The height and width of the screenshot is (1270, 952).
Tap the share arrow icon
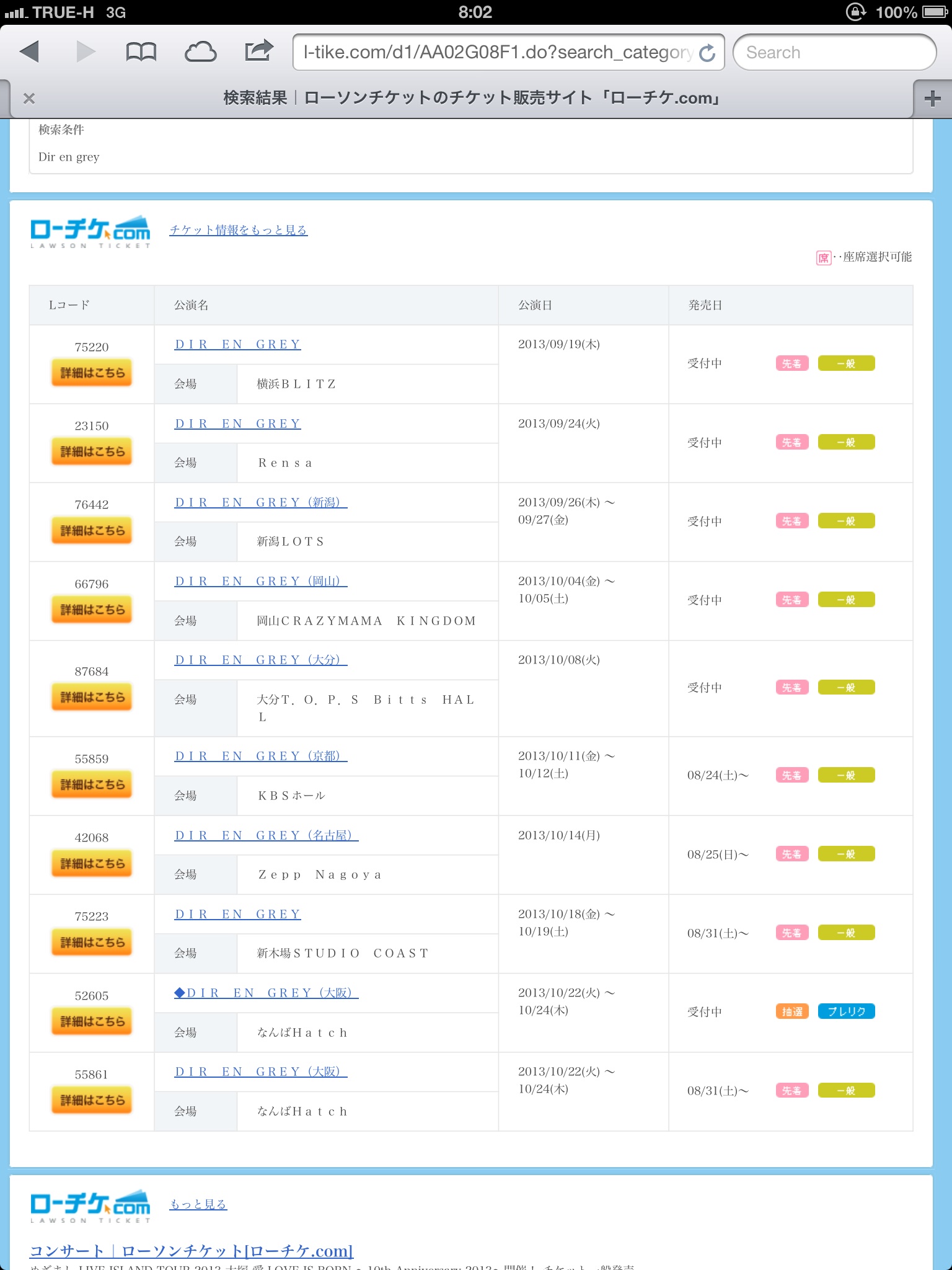click(x=259, y=51)
